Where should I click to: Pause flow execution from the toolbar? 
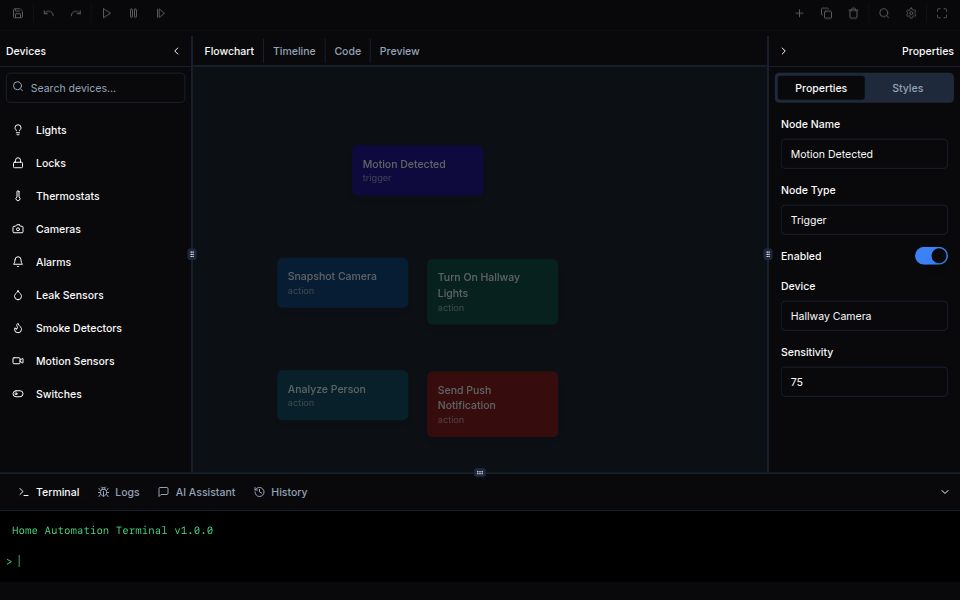click(x=133, y=13)
